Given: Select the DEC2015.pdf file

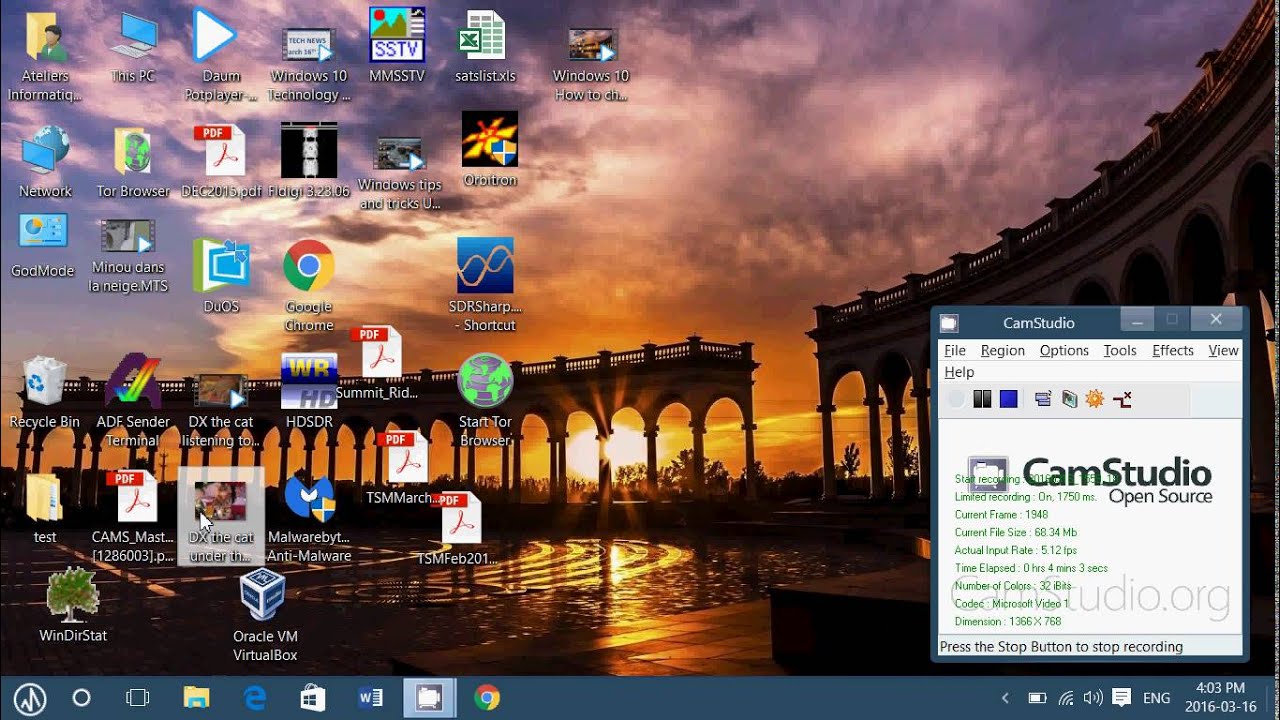Looking at the screenshot, I should click(222, 162).
